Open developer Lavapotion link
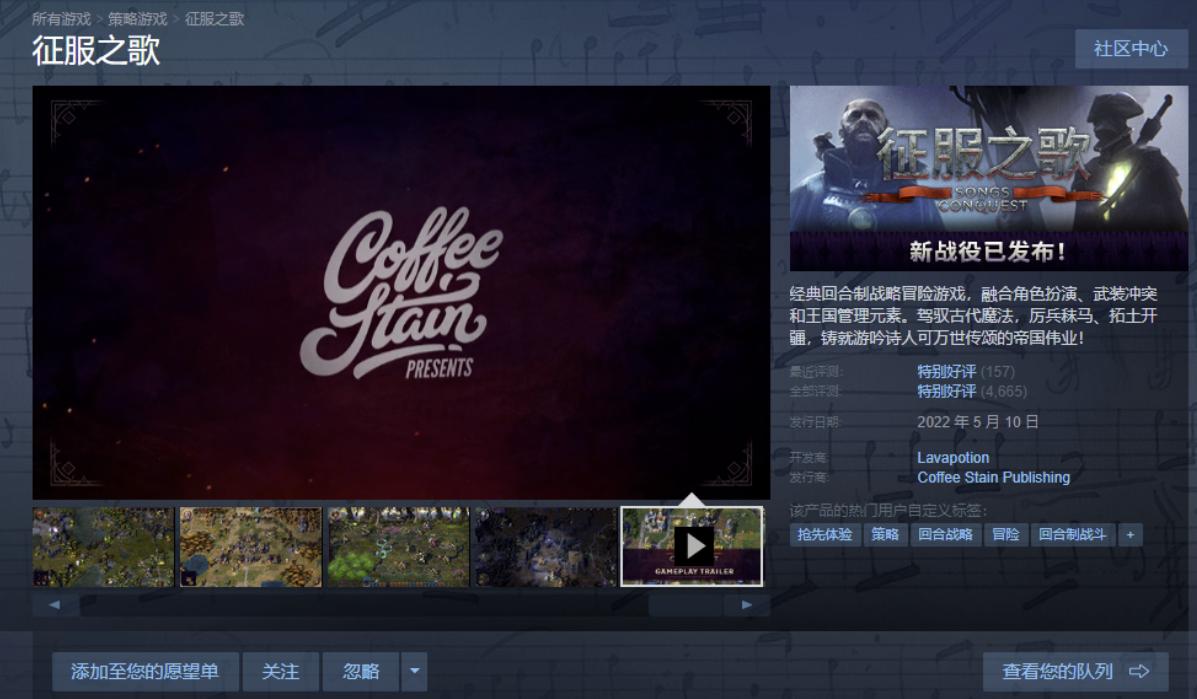This screenshot has width=1197, height=699. pyautogui.click(x=953, y=458)
